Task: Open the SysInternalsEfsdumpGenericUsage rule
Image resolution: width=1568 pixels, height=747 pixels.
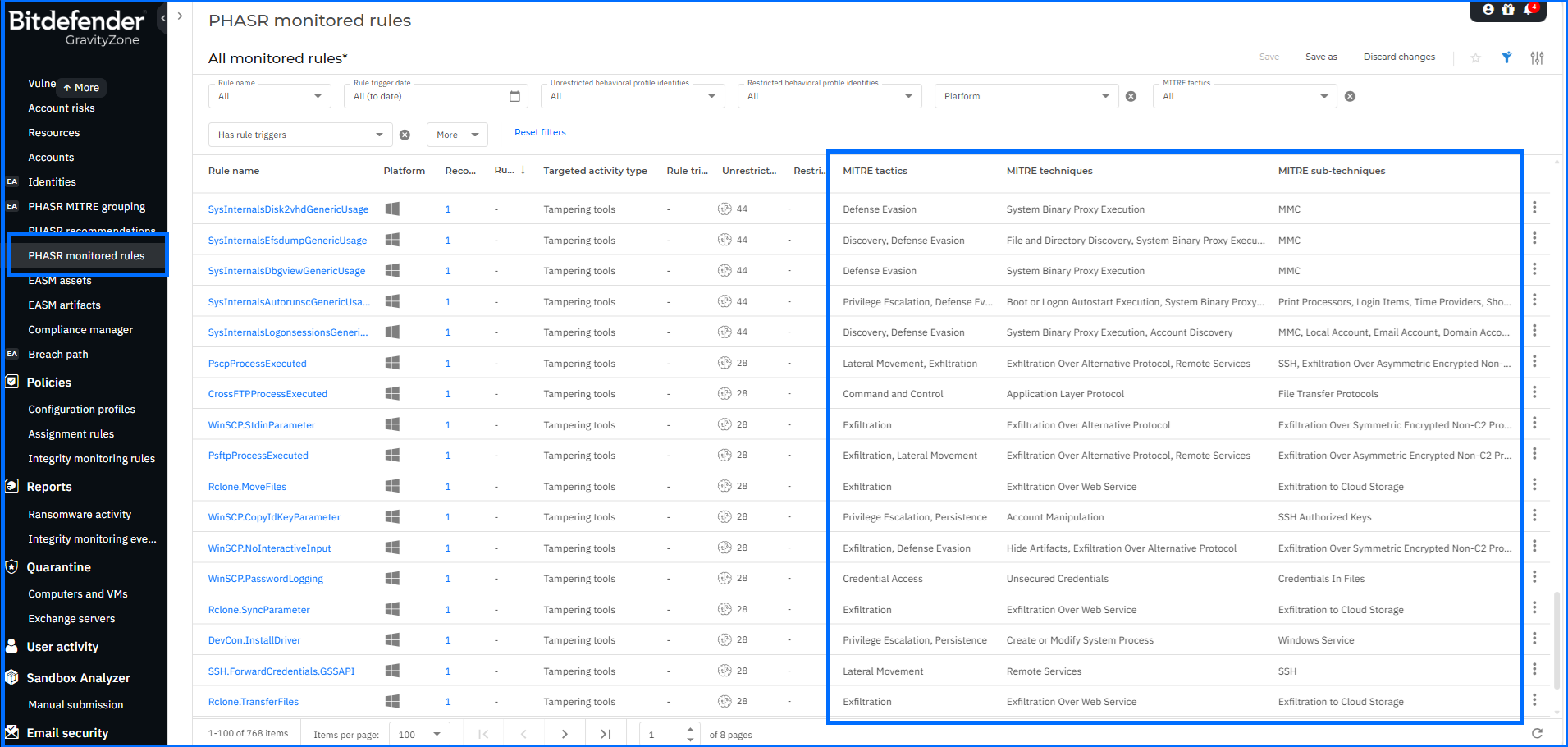Action: coord(287,240)
